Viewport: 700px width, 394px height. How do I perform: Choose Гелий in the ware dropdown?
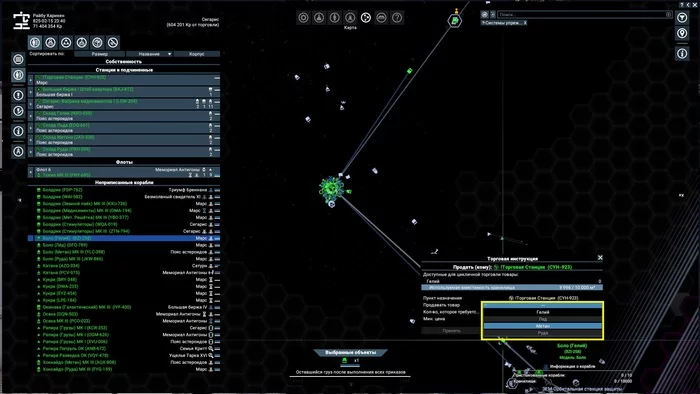point(542,312)
